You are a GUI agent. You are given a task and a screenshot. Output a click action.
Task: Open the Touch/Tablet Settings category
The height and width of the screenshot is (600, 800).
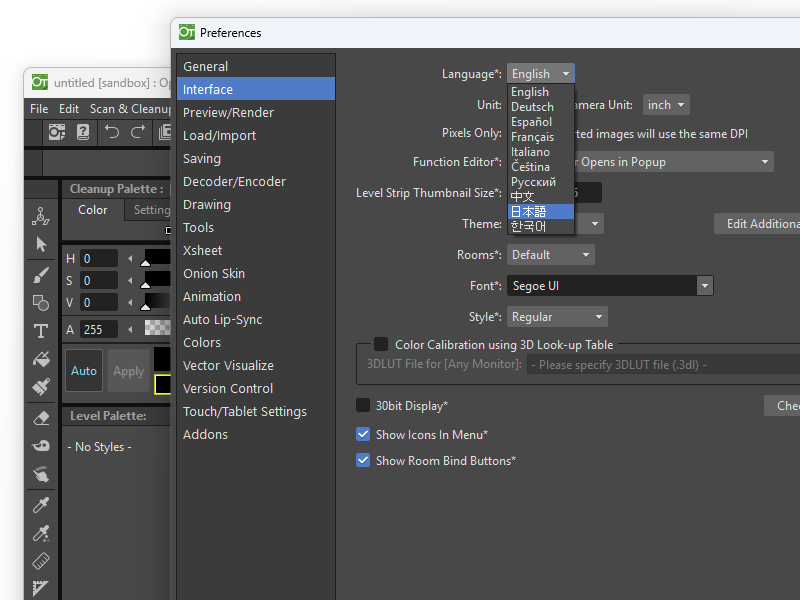point(256,411)
